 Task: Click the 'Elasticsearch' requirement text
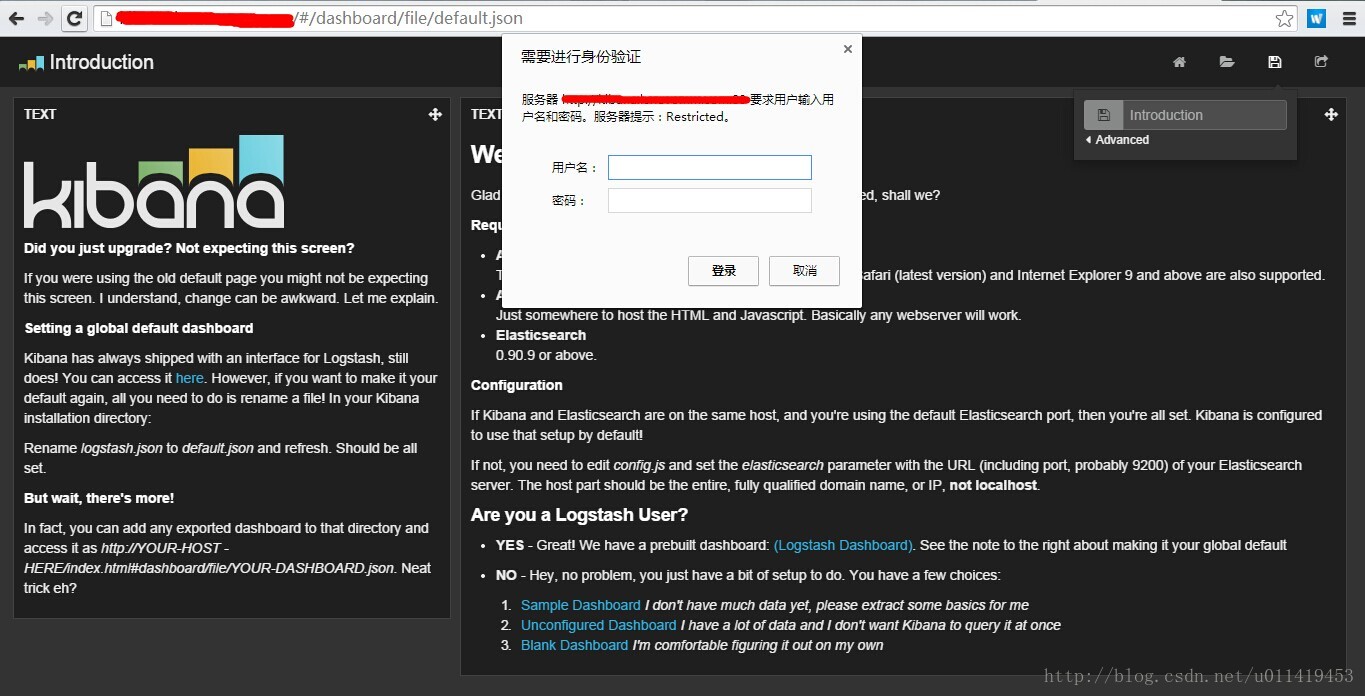pos(541,335)
